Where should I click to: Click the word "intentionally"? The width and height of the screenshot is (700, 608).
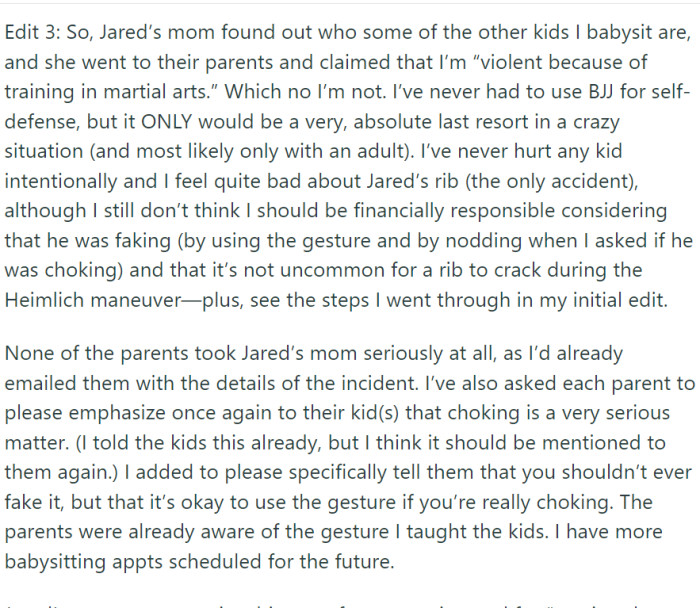(x=60, y=182)
